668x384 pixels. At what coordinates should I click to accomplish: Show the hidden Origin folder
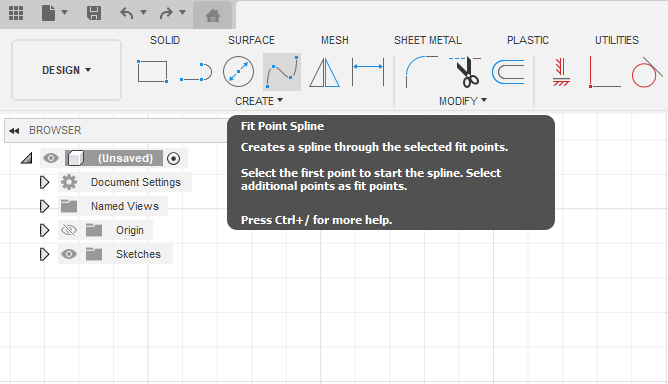tap(69, 230)
